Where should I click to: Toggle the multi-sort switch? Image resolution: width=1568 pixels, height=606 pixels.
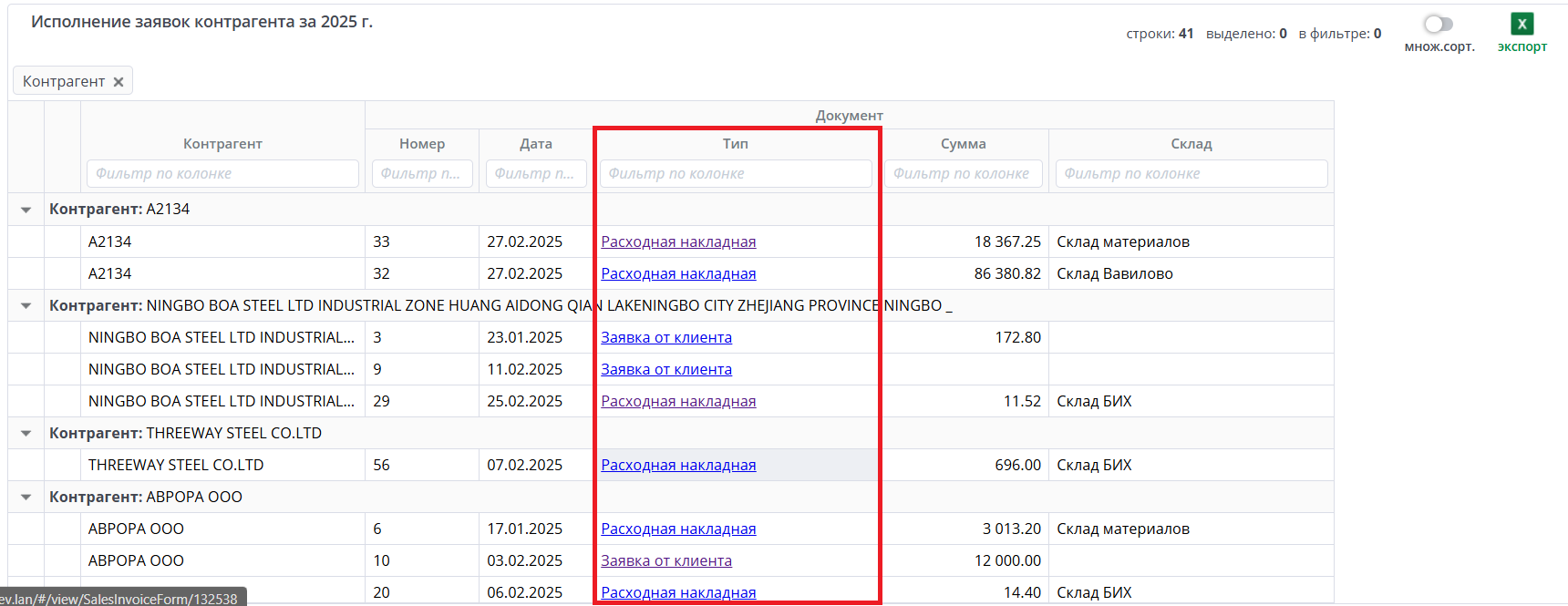click(1439, 25)
